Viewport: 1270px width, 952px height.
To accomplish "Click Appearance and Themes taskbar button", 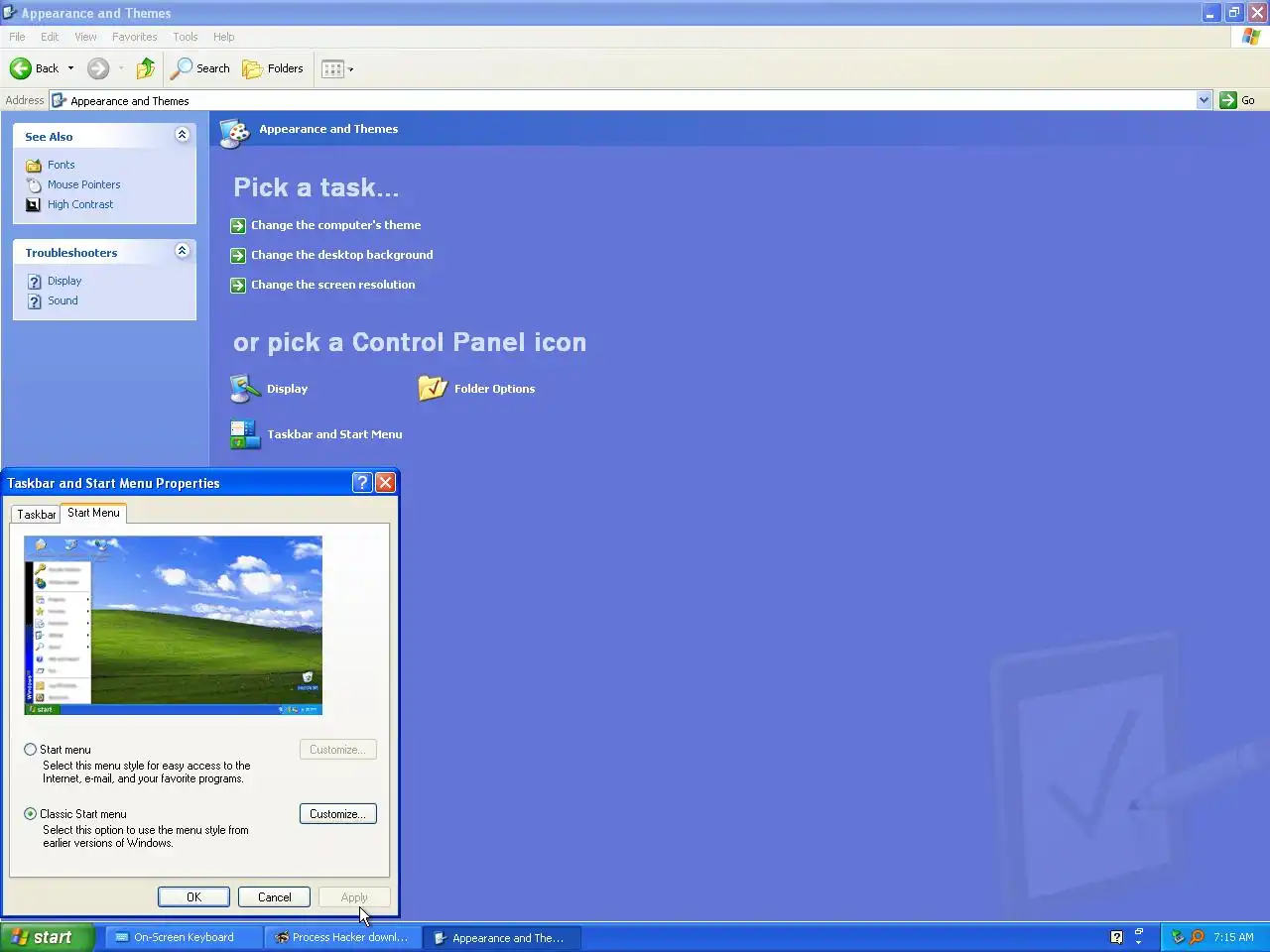I will (x=502, y=937).
